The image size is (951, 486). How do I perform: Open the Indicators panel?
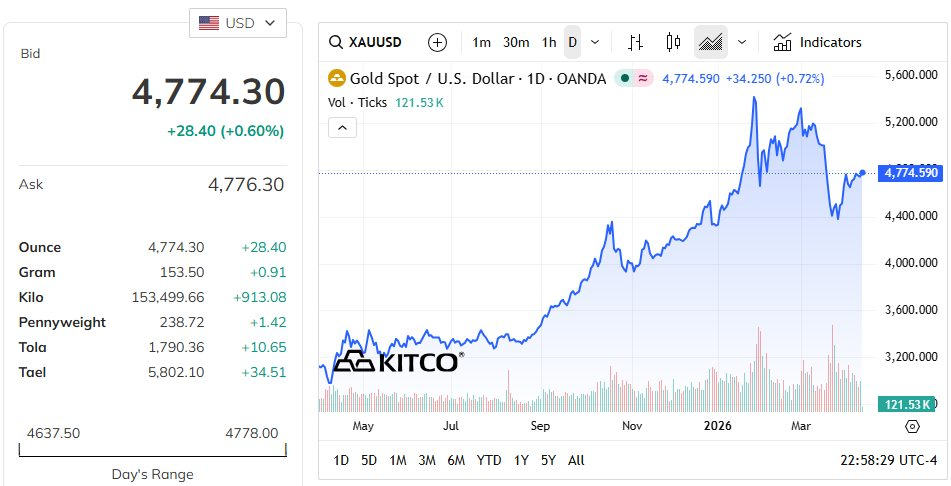817,42
